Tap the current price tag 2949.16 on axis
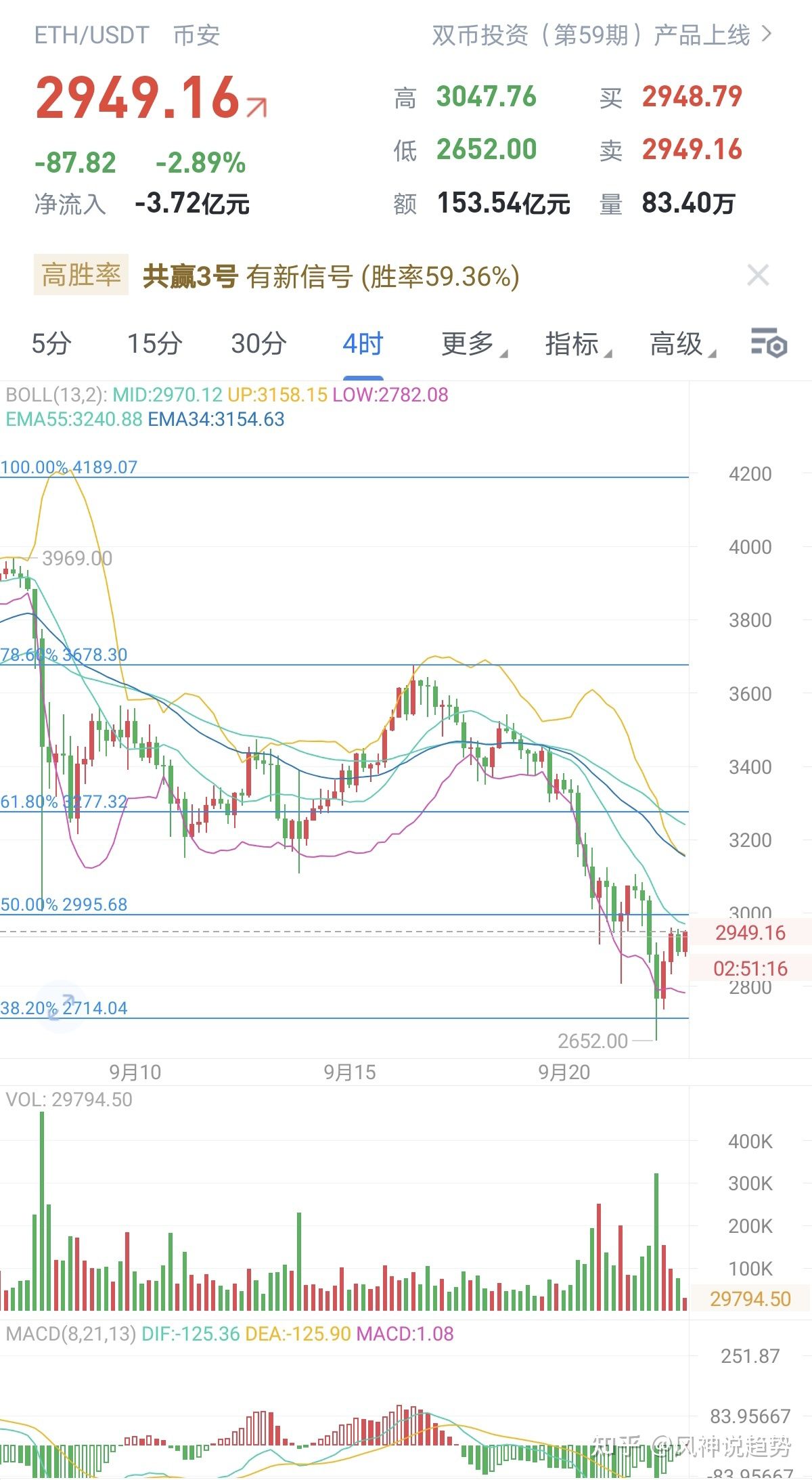Image resolution: width=812 pixels, height=1480 pixels. 750,932
